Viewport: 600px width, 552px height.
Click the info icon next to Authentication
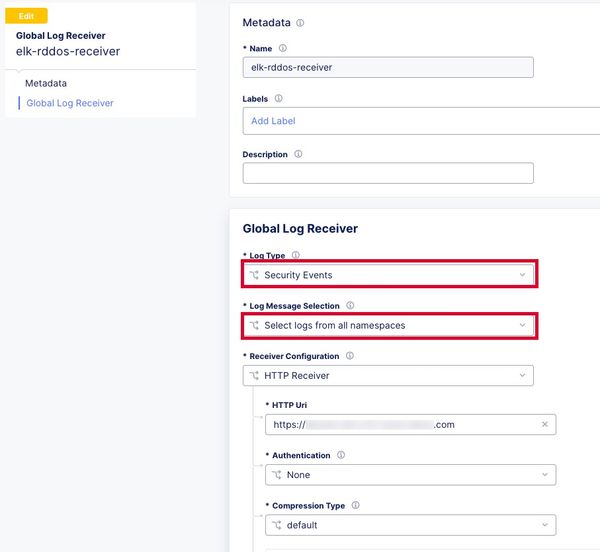pos(341,455)
